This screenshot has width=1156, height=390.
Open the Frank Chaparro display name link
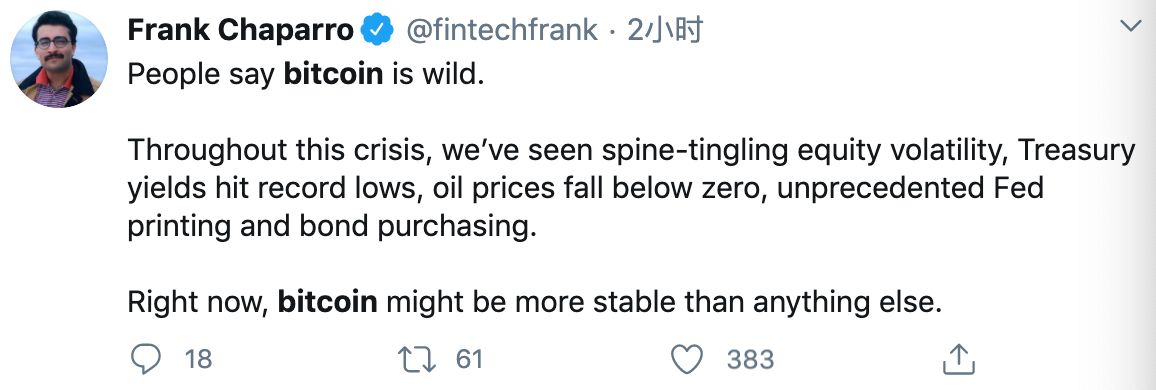[x=242, y=30]
